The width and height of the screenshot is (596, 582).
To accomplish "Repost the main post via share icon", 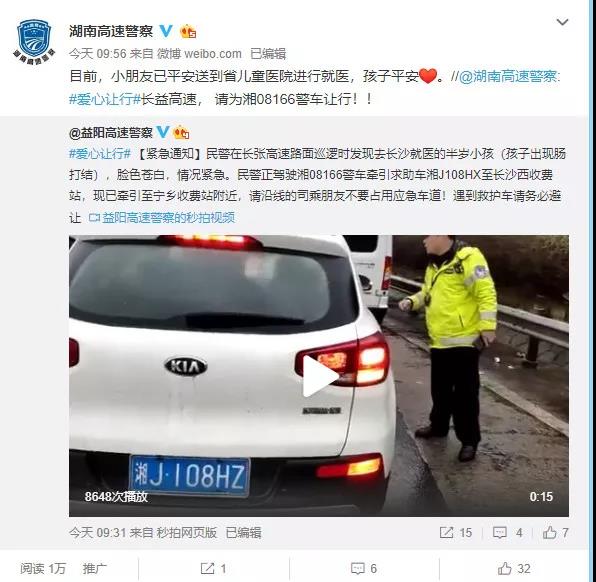I will click(213, 568).
